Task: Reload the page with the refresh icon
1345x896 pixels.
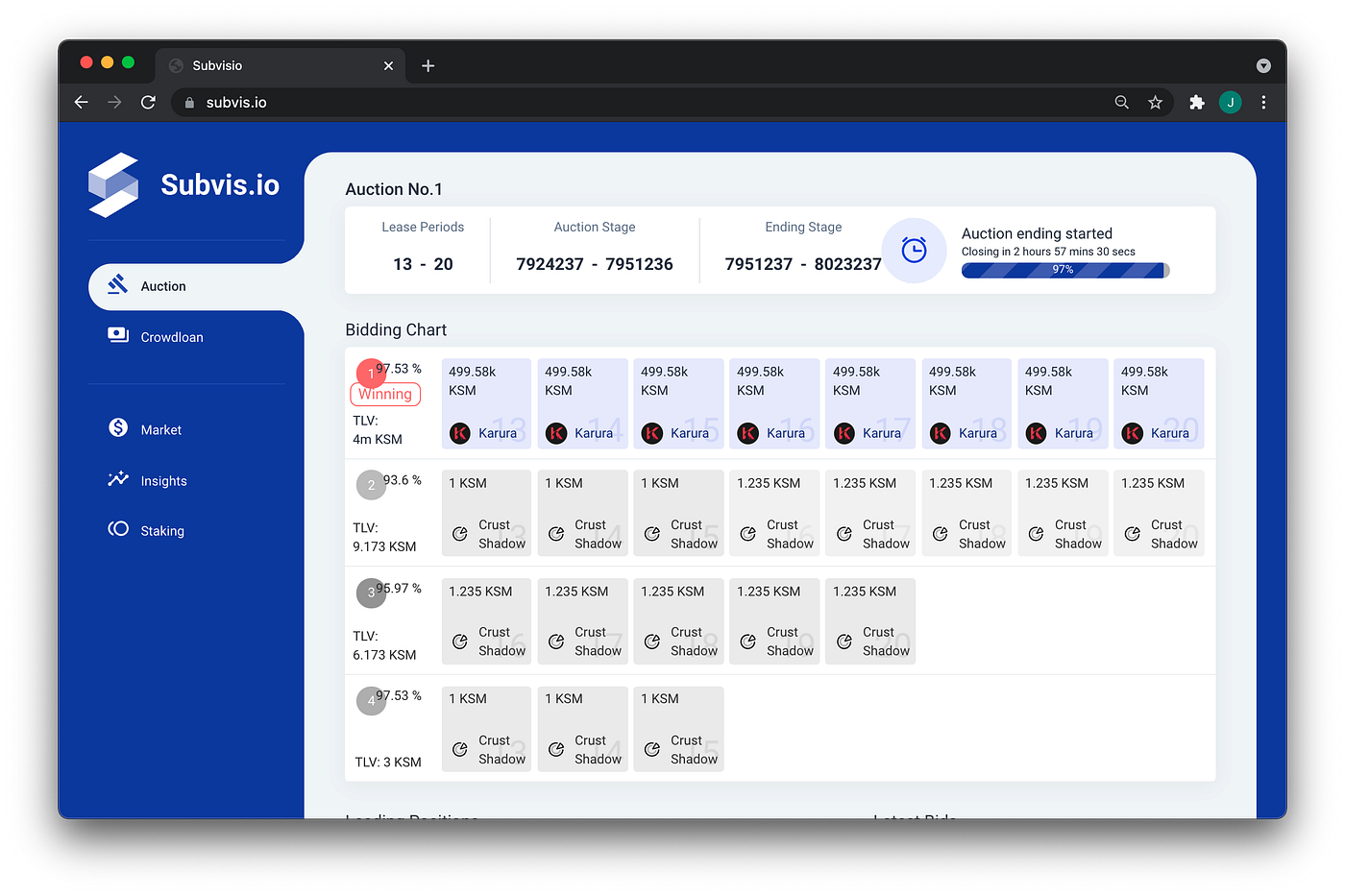Action: [148, 102]
